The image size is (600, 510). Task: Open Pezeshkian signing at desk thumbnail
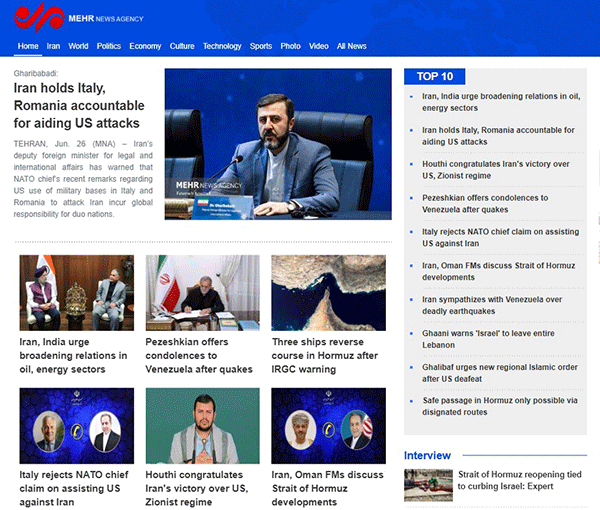coord(202,293)
